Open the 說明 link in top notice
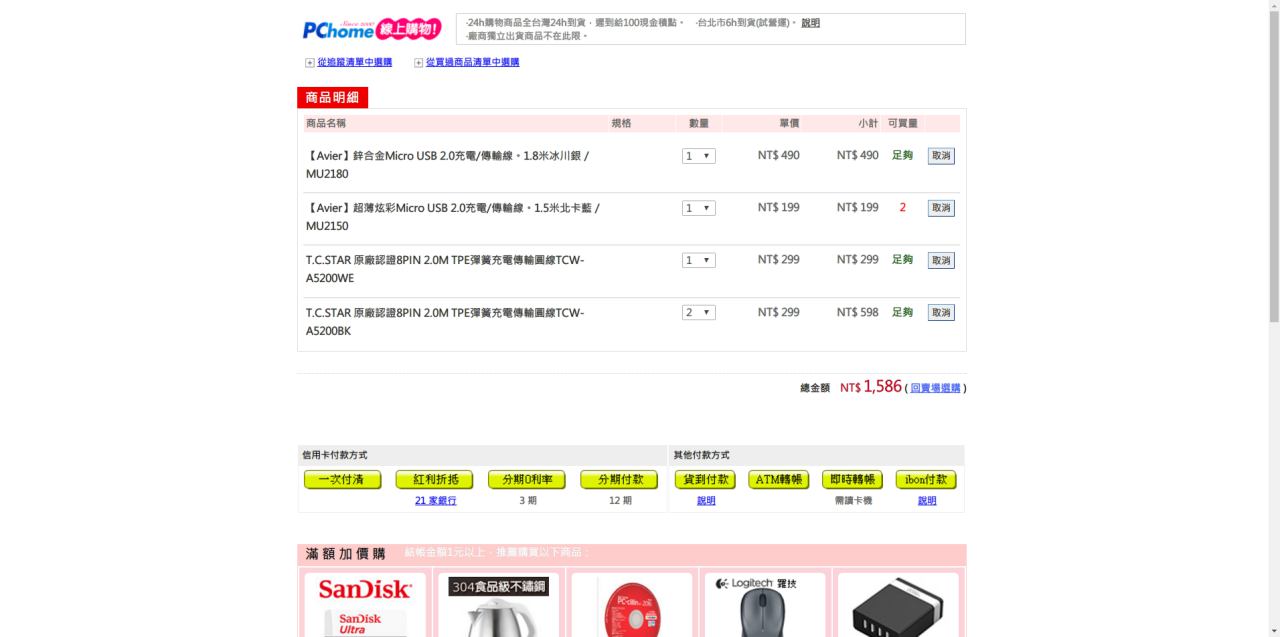 click(810, 23)
